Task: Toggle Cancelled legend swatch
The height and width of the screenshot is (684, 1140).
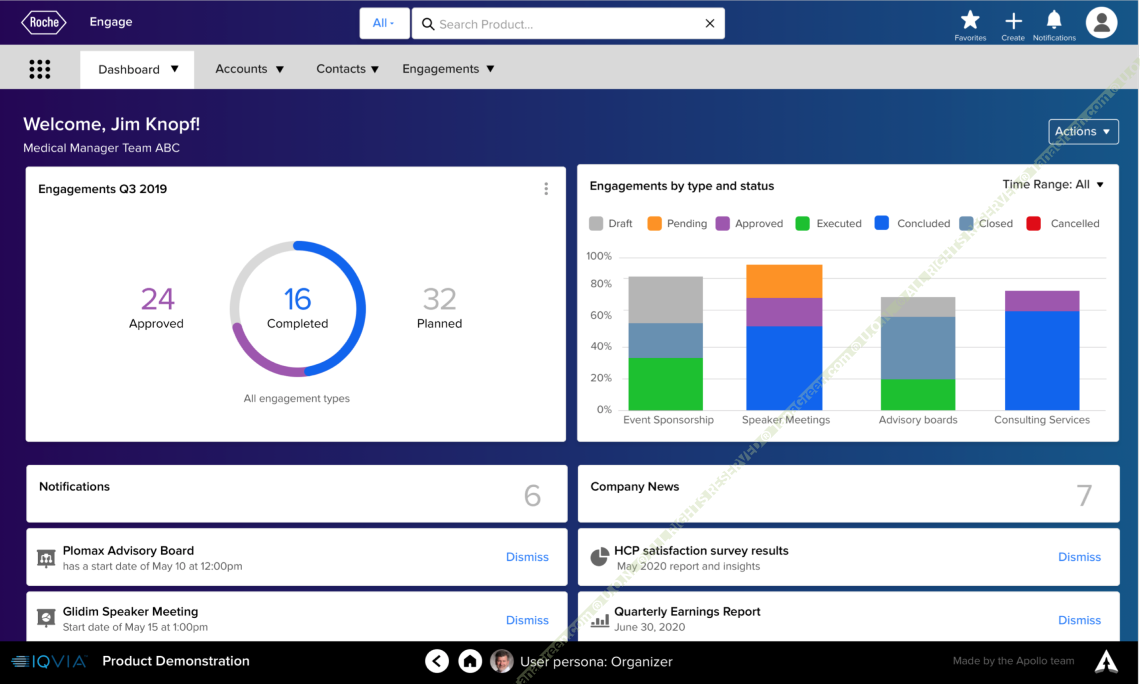Action: [1033, 223]
